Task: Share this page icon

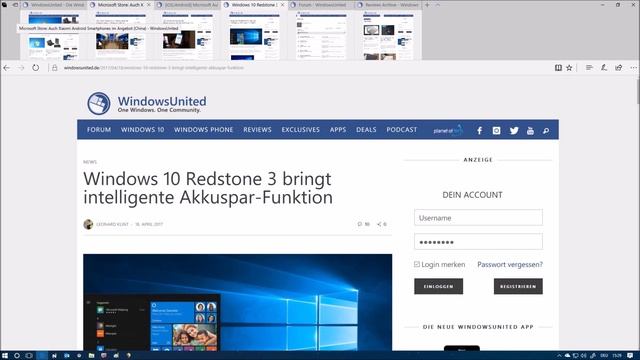Action: tap(618, 68)
